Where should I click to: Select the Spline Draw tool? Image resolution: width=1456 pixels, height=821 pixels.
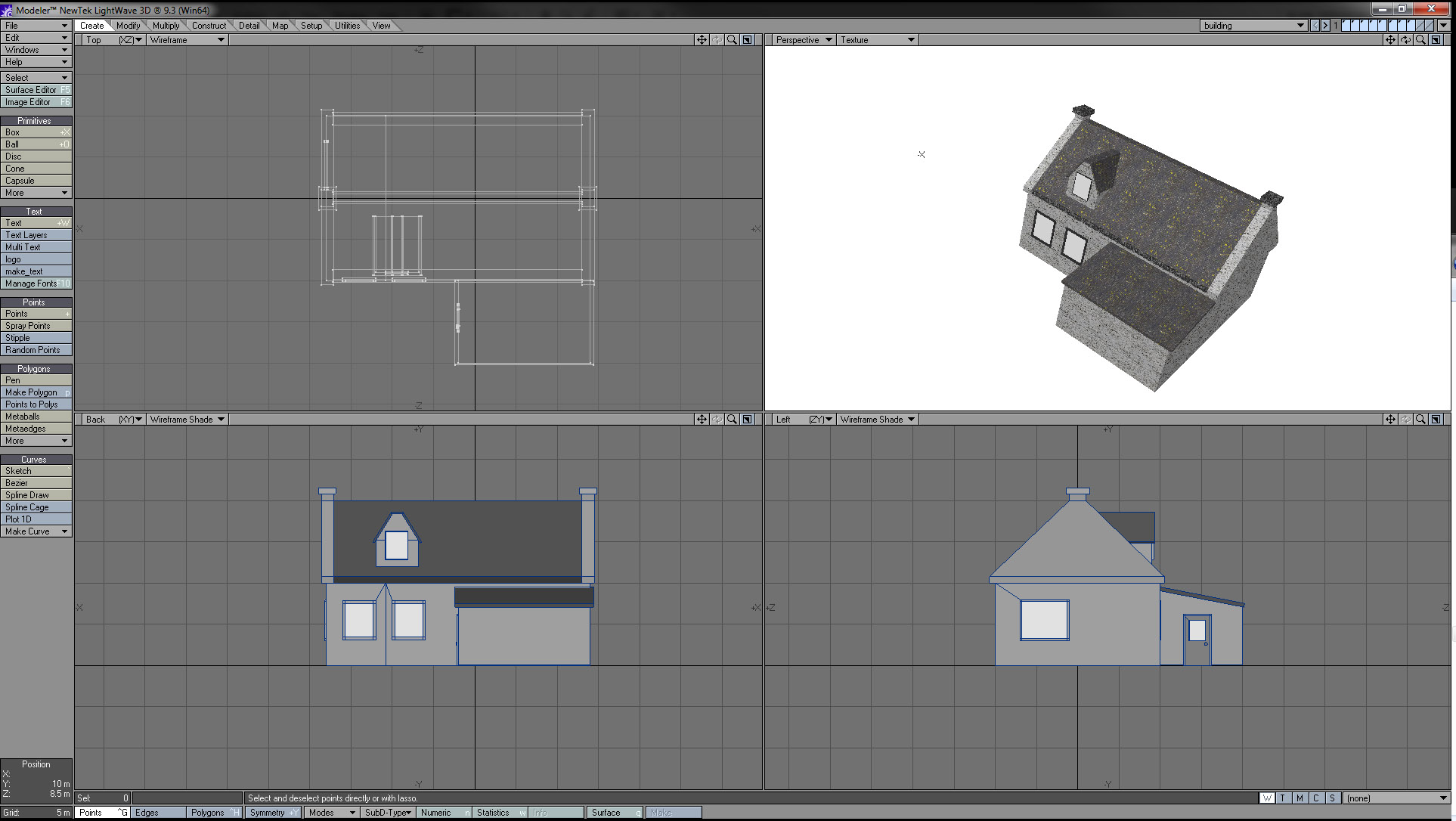tap(36, 495)
